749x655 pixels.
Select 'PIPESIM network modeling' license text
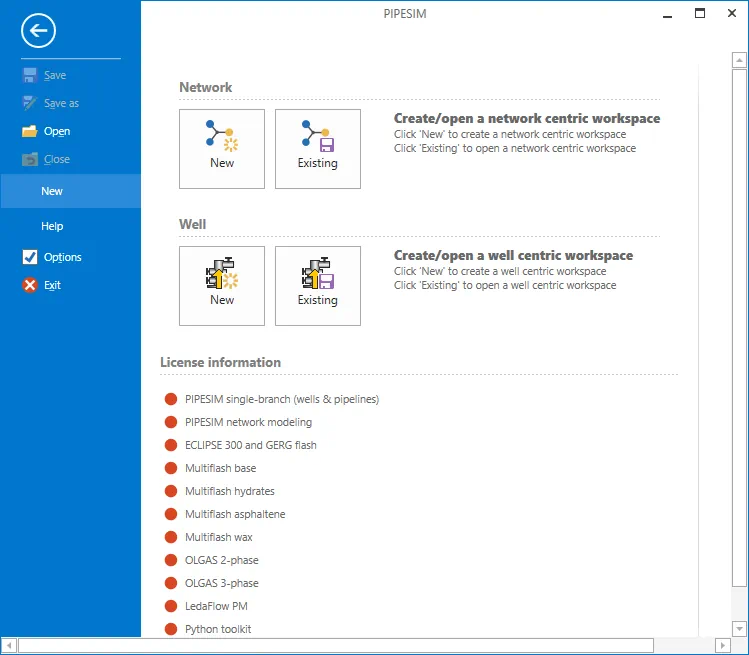248,422
